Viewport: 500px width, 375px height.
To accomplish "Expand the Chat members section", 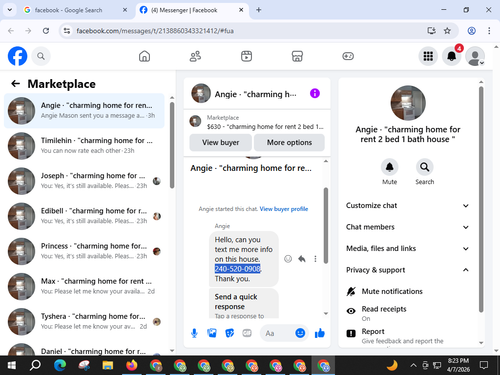I will coord(408,227).
